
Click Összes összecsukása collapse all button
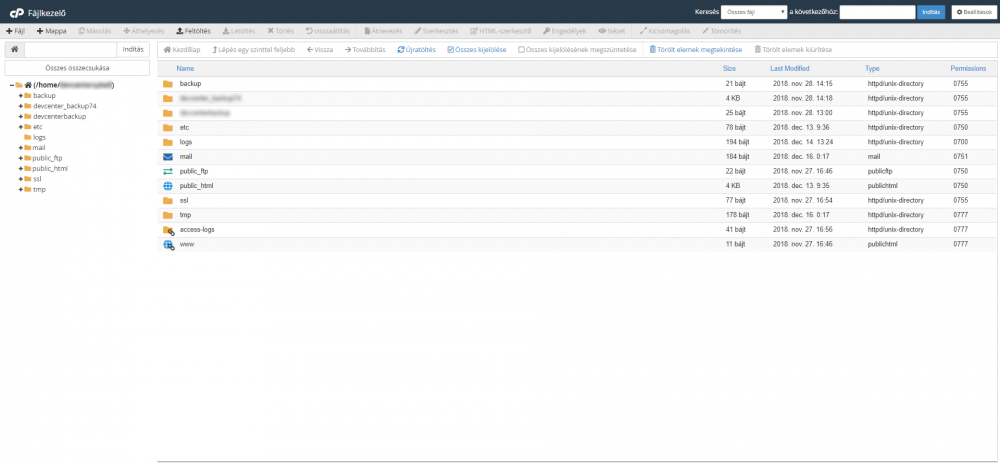(77, 68)
